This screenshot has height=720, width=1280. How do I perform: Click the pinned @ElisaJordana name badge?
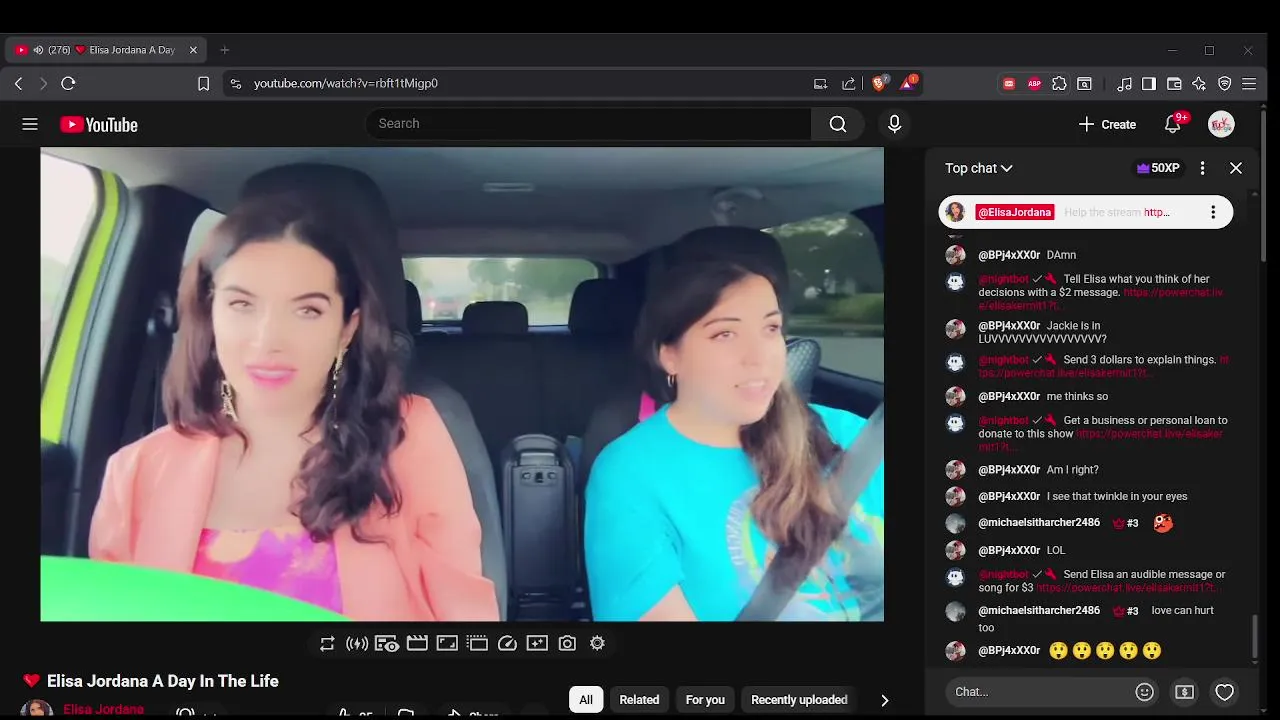click(x=1014, y=212)
